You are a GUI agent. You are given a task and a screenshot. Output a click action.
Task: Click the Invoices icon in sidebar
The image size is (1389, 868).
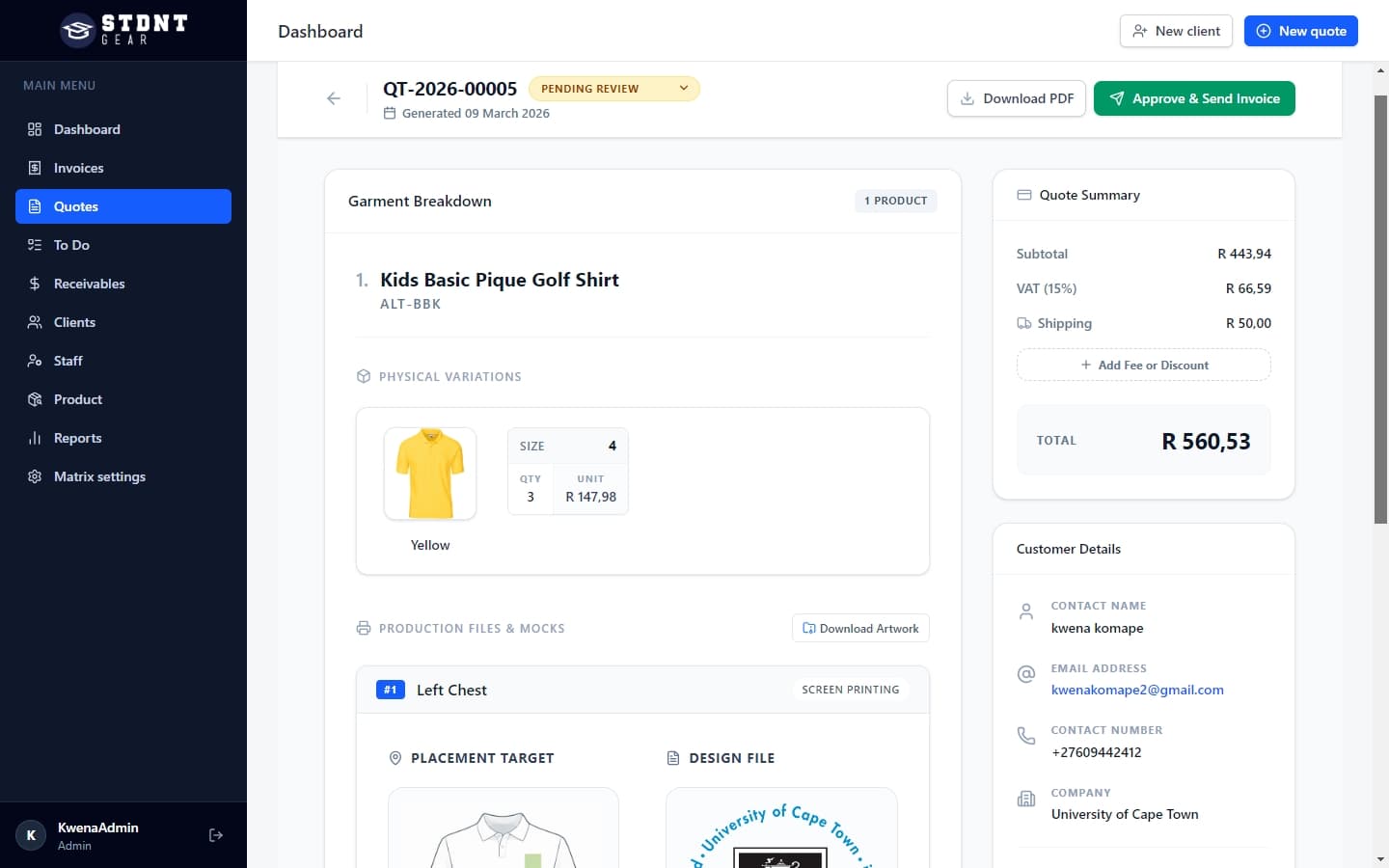click(x=35, y=168)
